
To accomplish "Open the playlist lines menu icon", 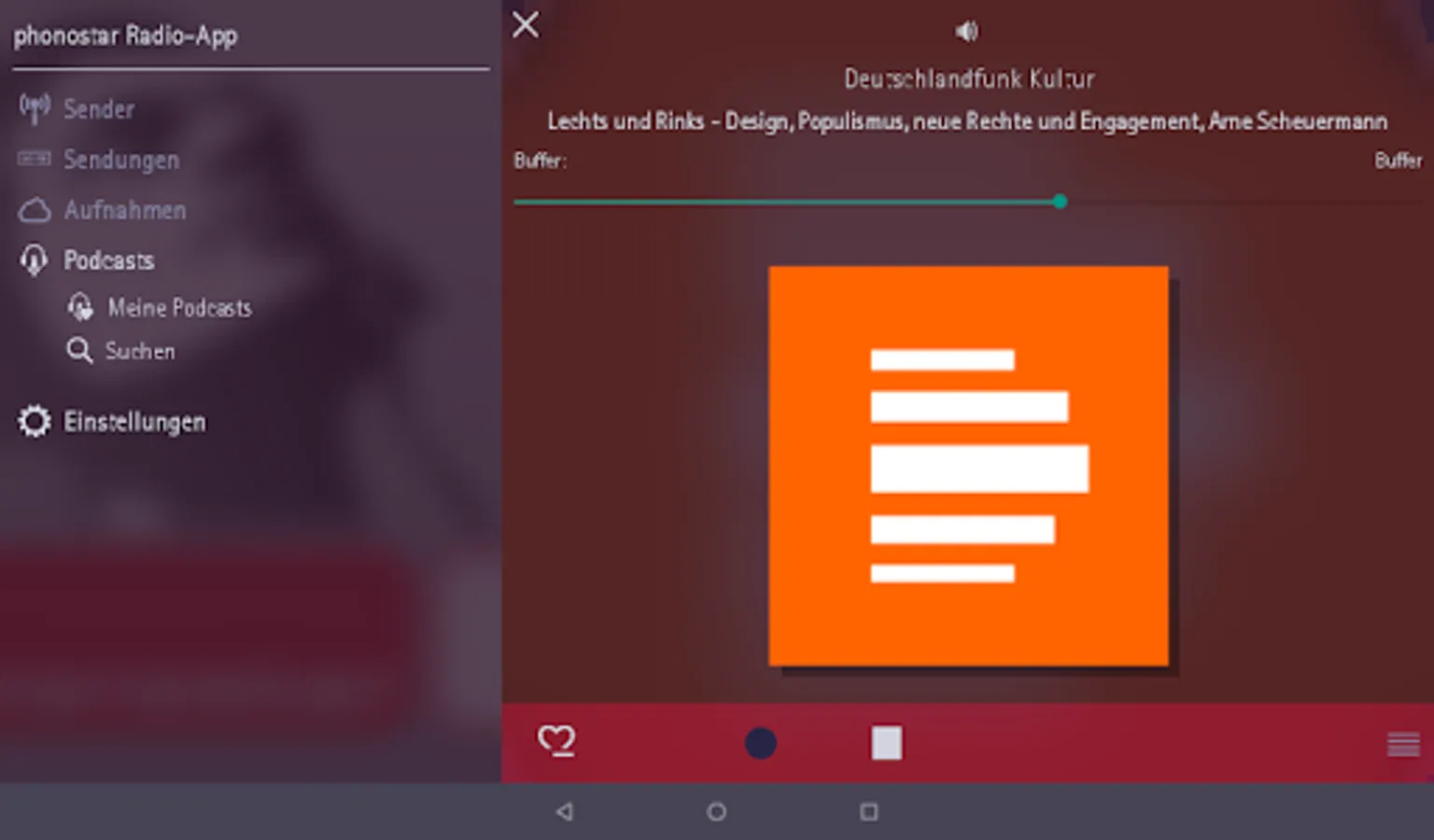I will 1403,745.
